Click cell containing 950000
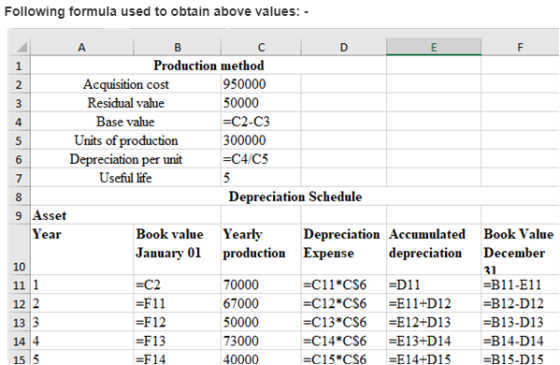This screenshot has height=365, width=560. click(x=261, y=84)
